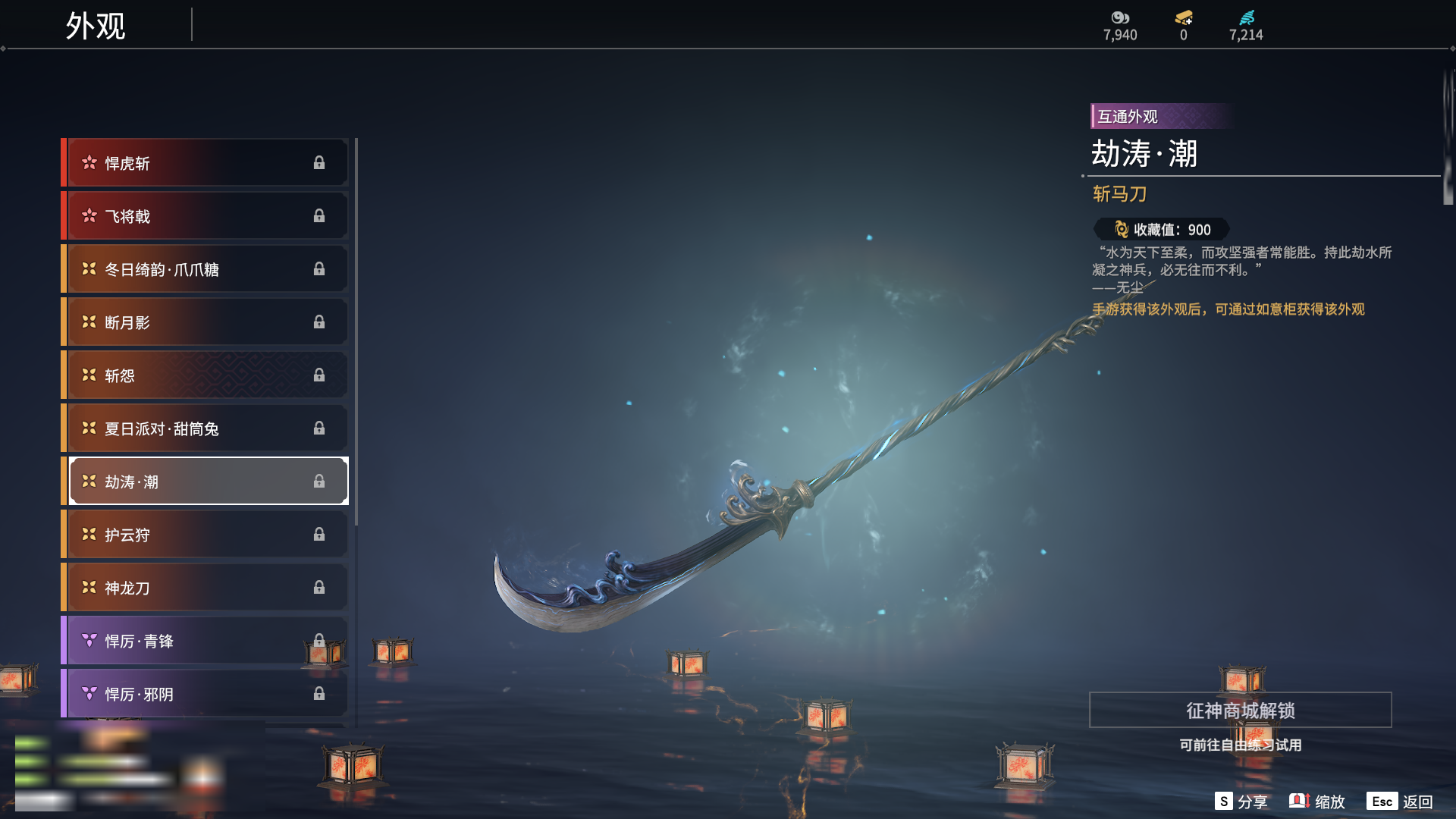Click the flower rarity icon beside 断月影
This screenshot has width=1456, height=819.
click(x=89, y=322)
